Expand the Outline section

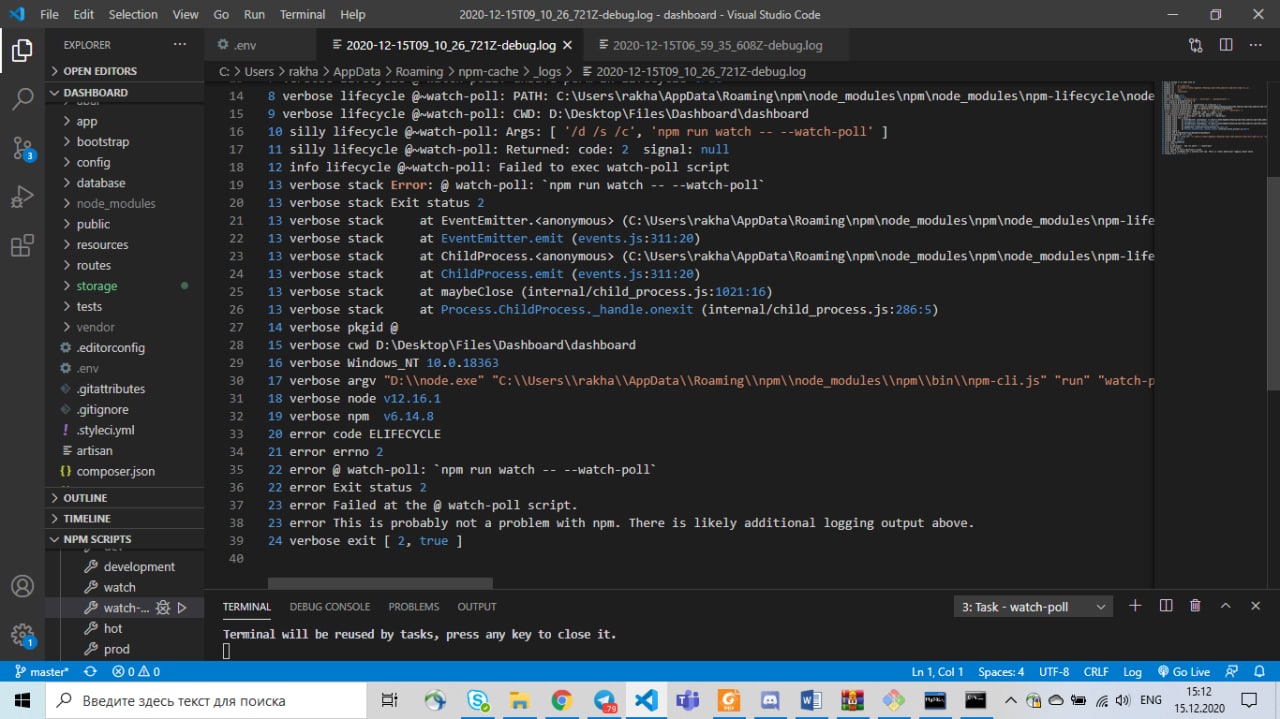click(125, 498)
